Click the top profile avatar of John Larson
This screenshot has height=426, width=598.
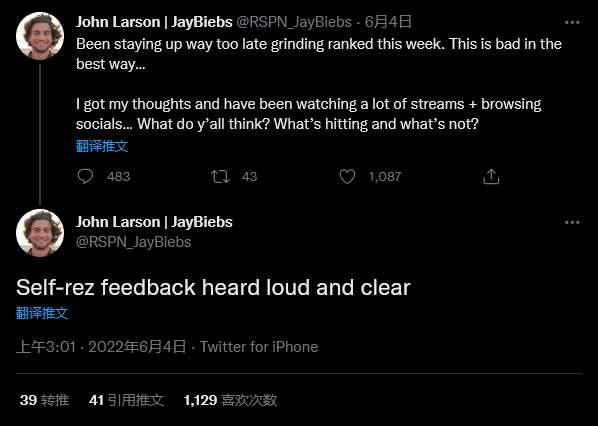tap(40, 36)
